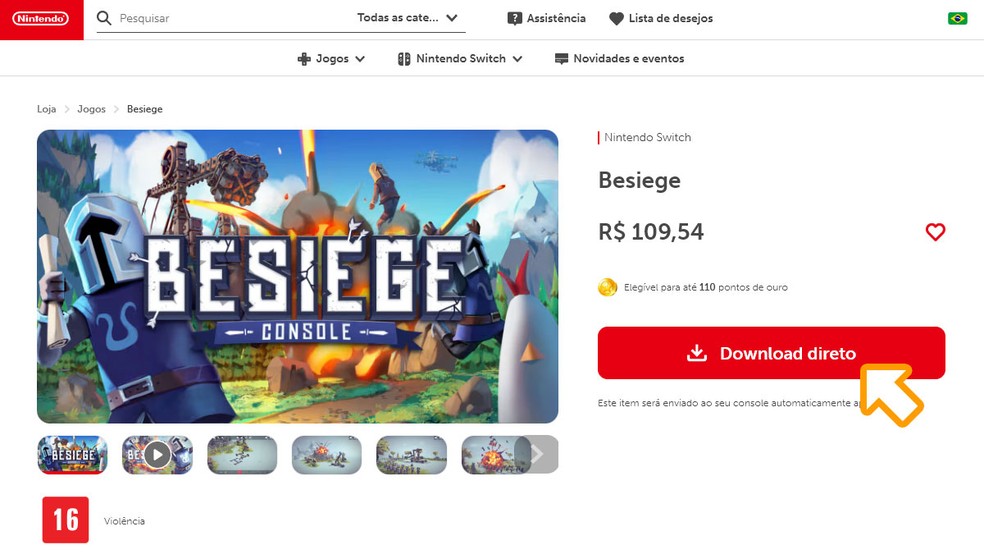This screenshot has height=554, width=984.
Task: Click the gold points coin icon
Action: (x=607, y=287)
